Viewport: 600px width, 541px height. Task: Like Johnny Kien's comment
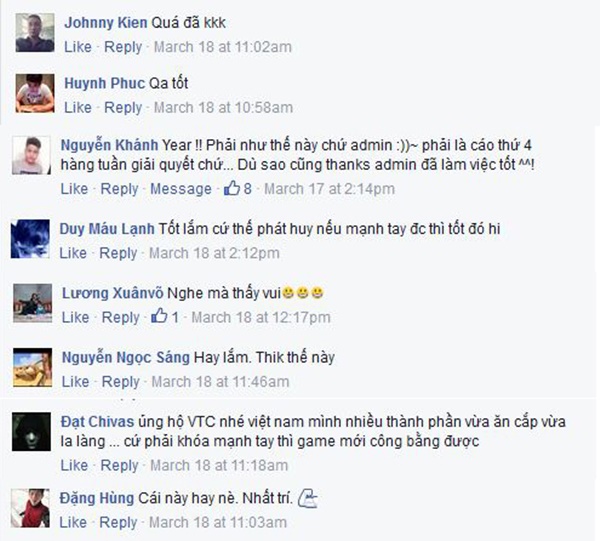[78, 47]
